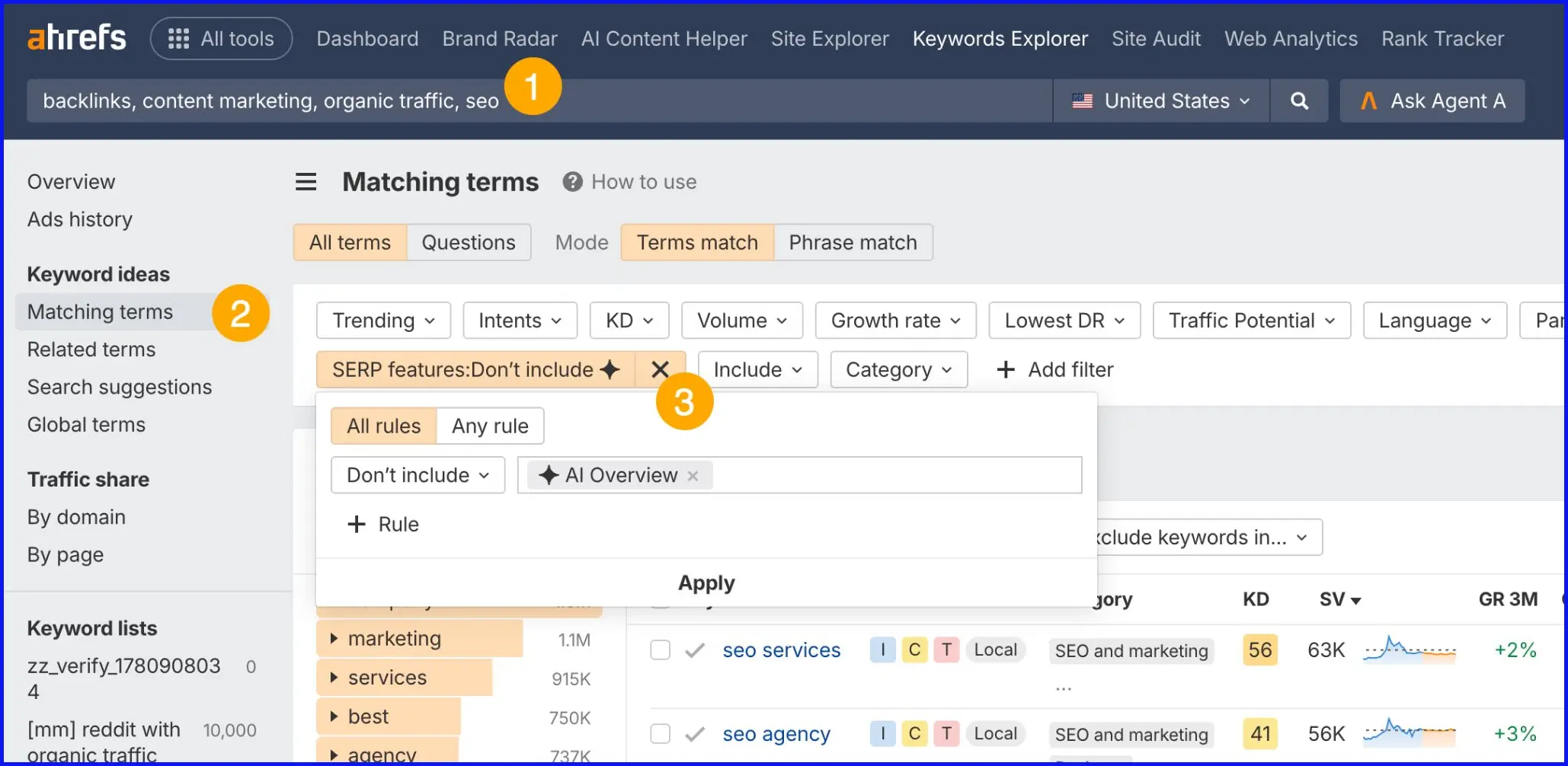Select the seo agency row checkbox
Screen dimensions: 1568x766
coord(660,734)
